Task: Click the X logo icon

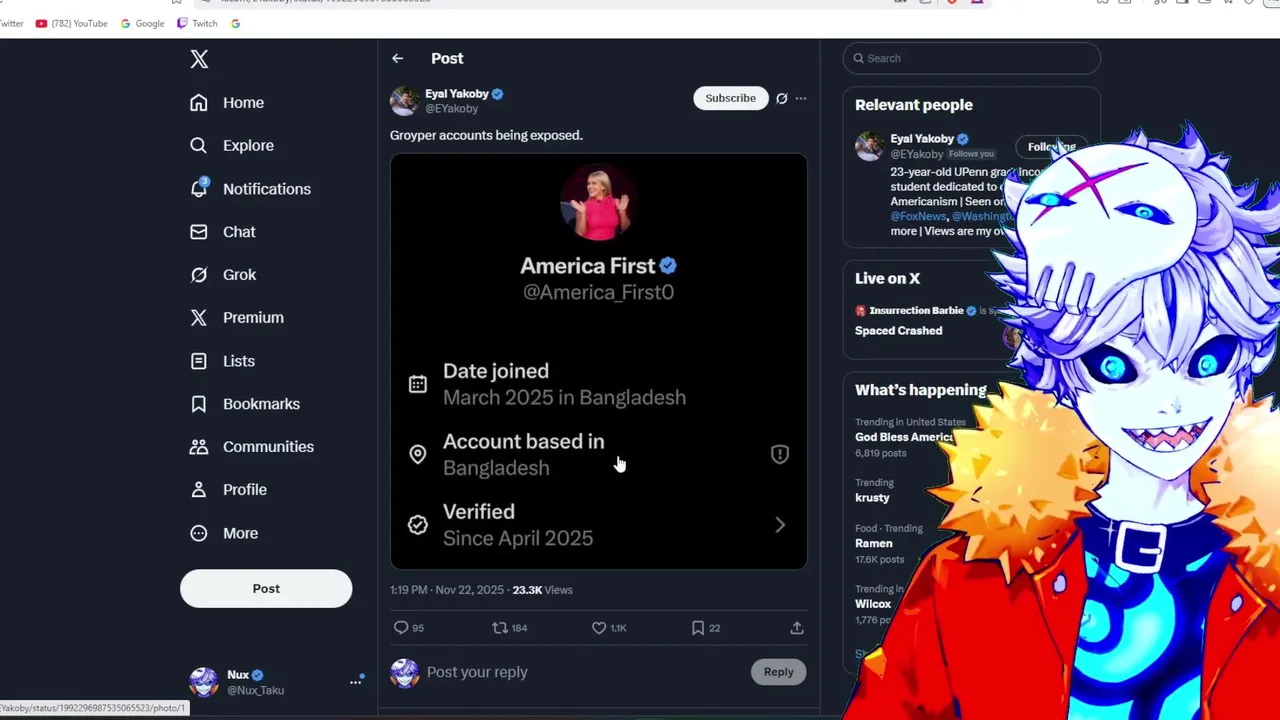Action: [x=199, y=59]
